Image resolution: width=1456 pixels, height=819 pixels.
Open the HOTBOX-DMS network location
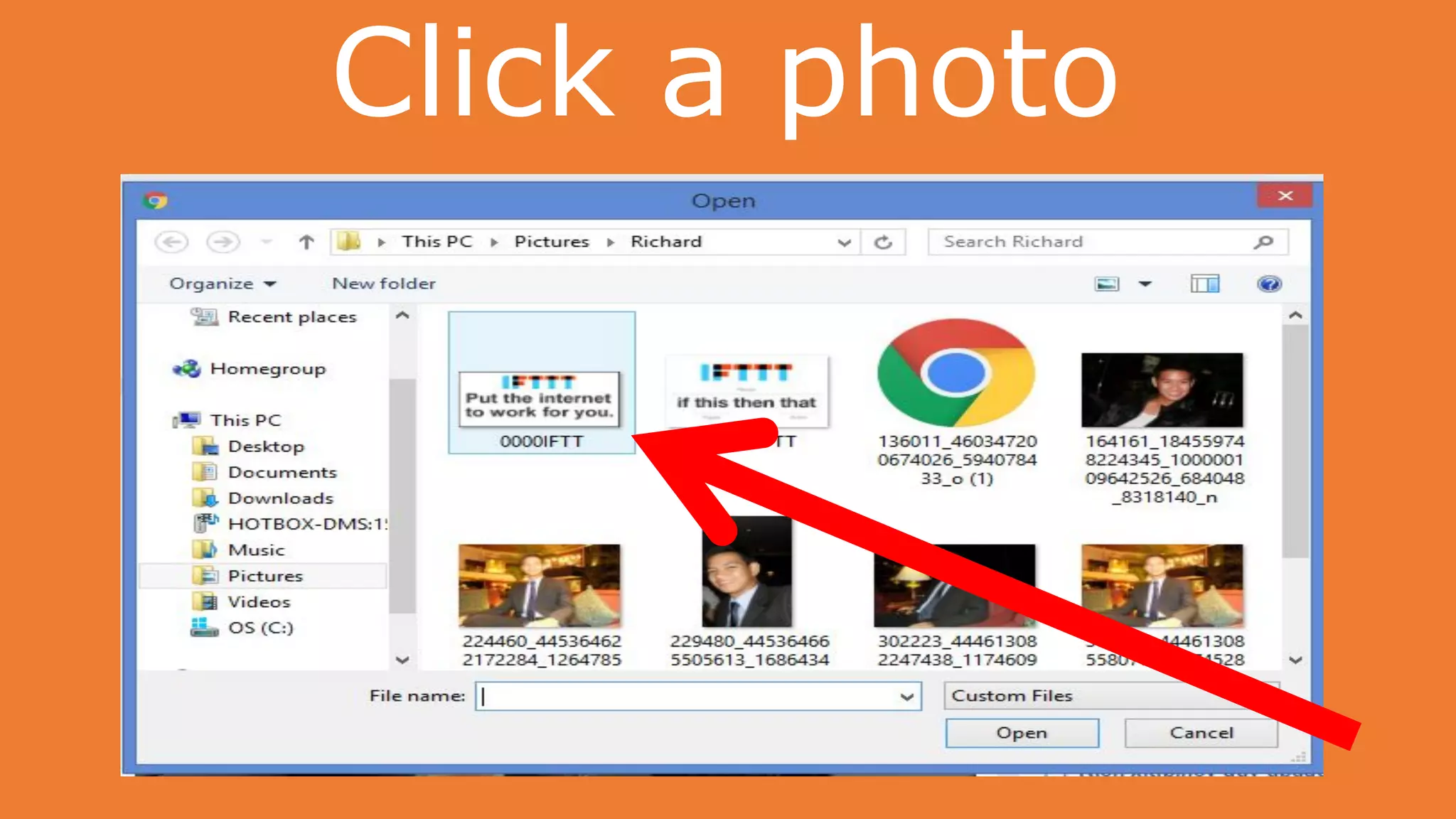tap(307, 524)
